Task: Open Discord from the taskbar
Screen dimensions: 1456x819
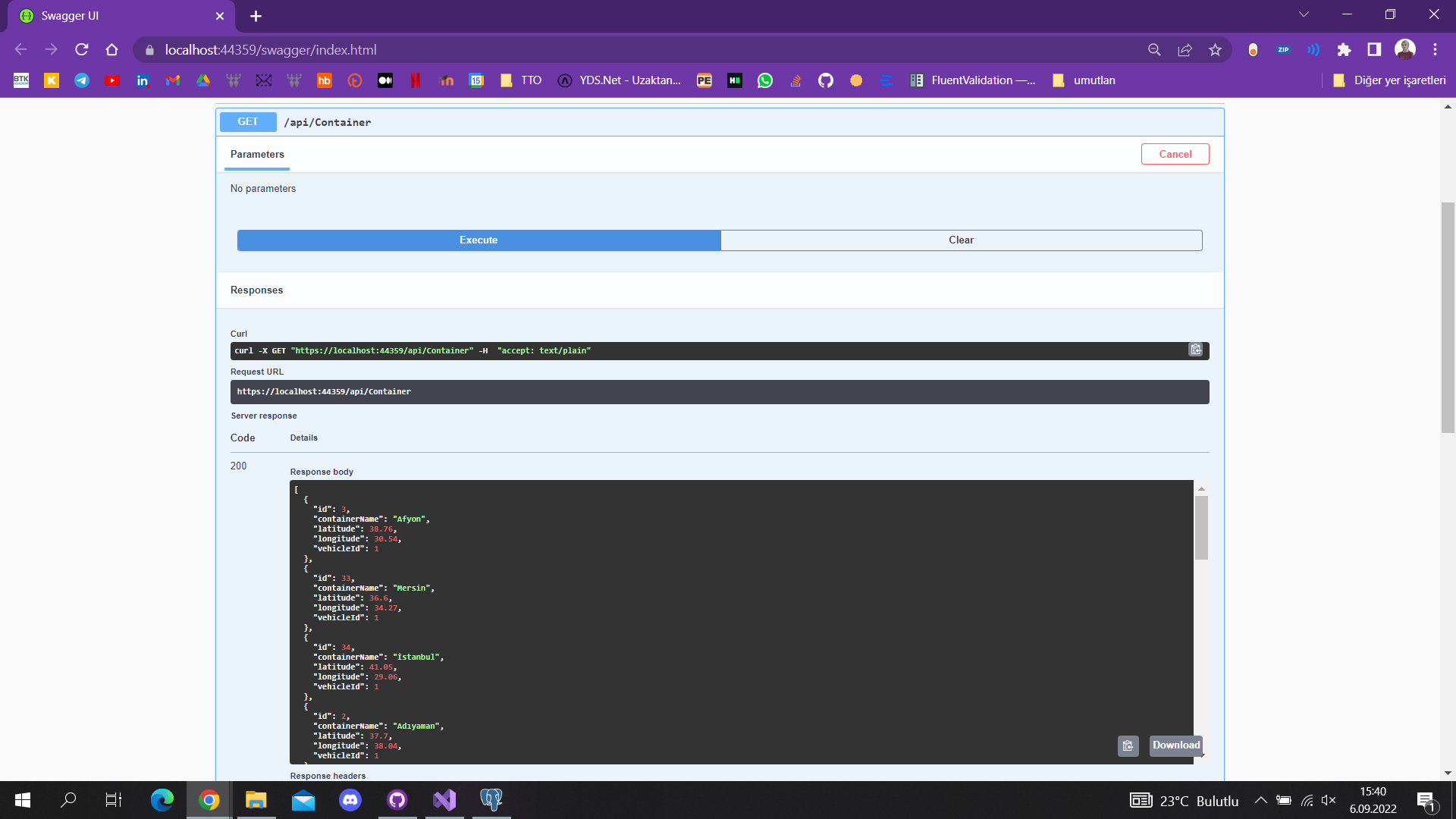Action: [350, 800]
